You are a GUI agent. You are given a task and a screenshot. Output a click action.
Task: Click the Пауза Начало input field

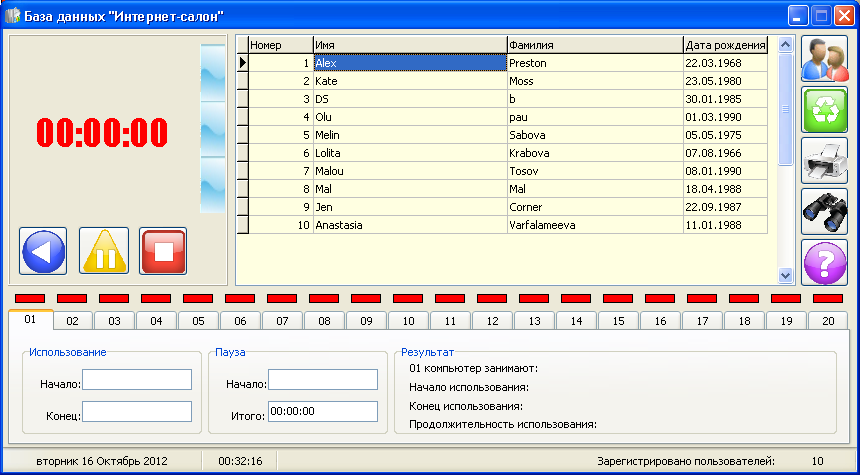tap(323, 380)
